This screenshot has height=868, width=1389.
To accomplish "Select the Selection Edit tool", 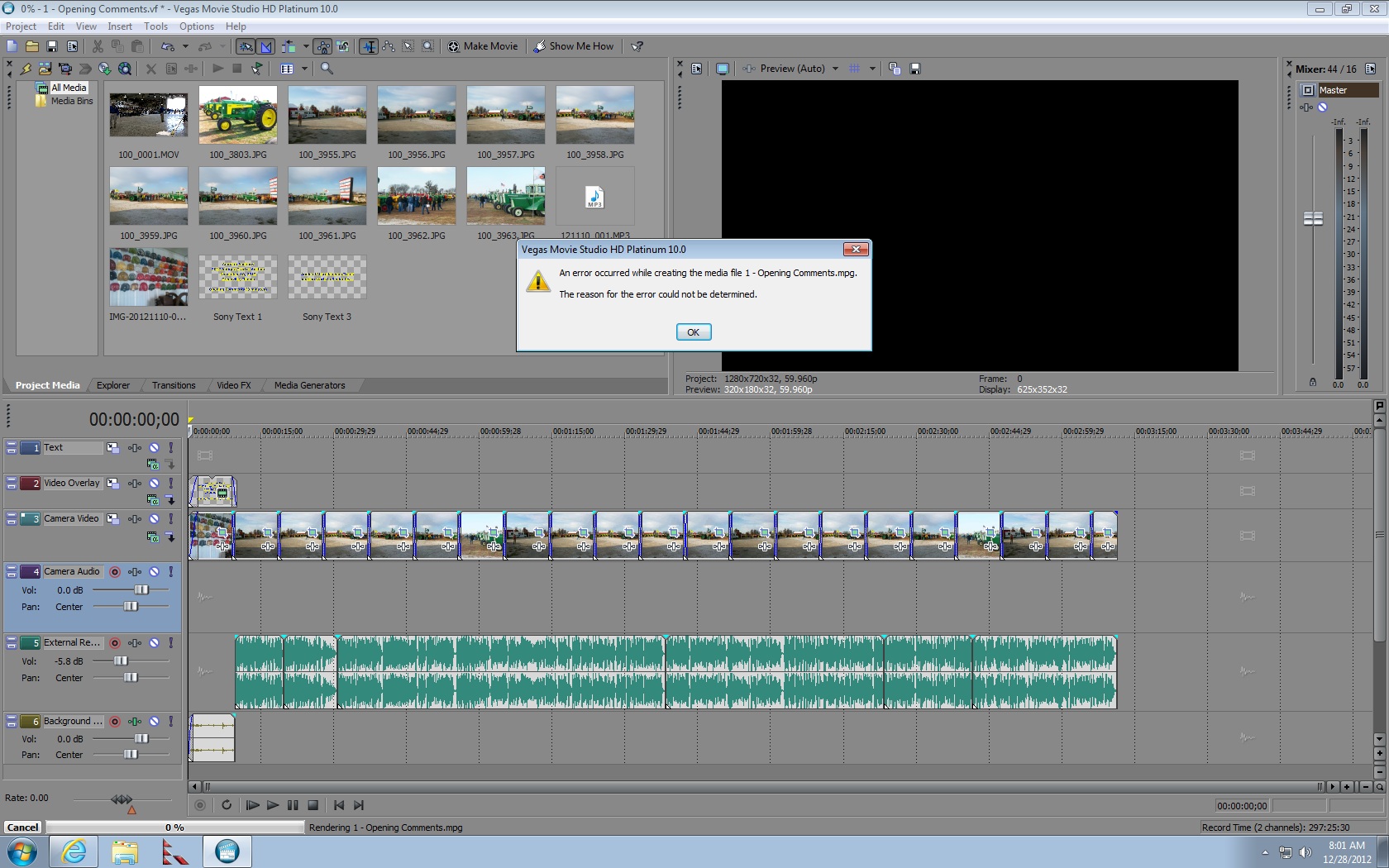I will pos(408,46).
